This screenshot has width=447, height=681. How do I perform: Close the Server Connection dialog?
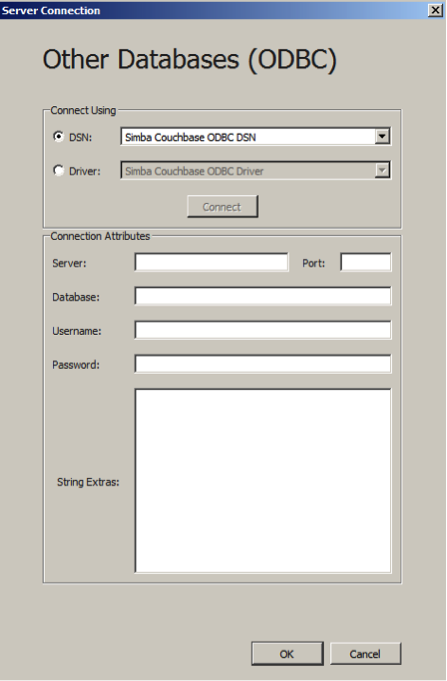click(435, 10)
